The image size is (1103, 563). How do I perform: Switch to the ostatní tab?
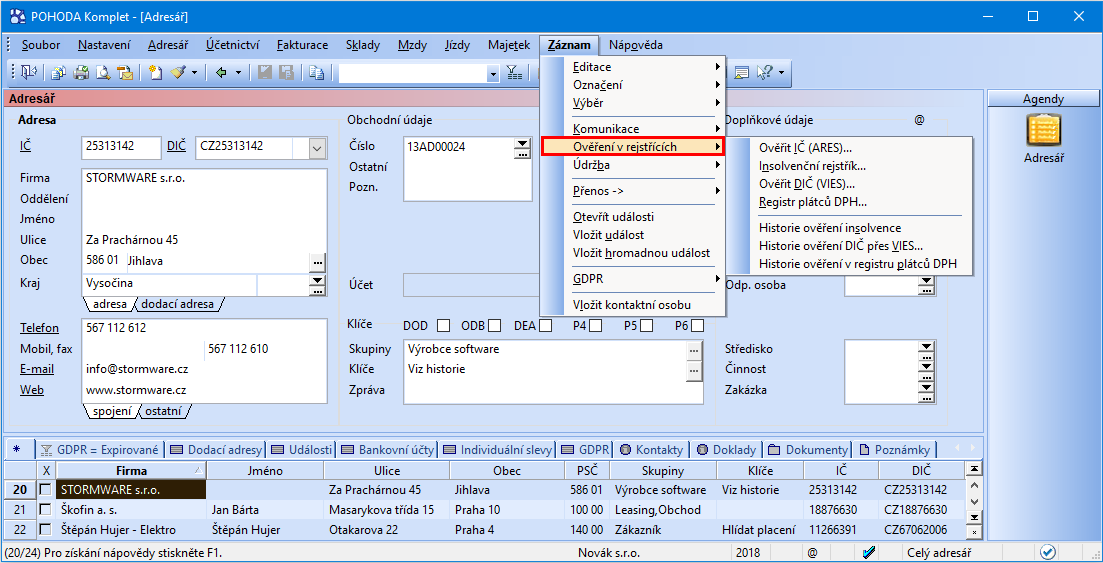(x=164, y=412)
